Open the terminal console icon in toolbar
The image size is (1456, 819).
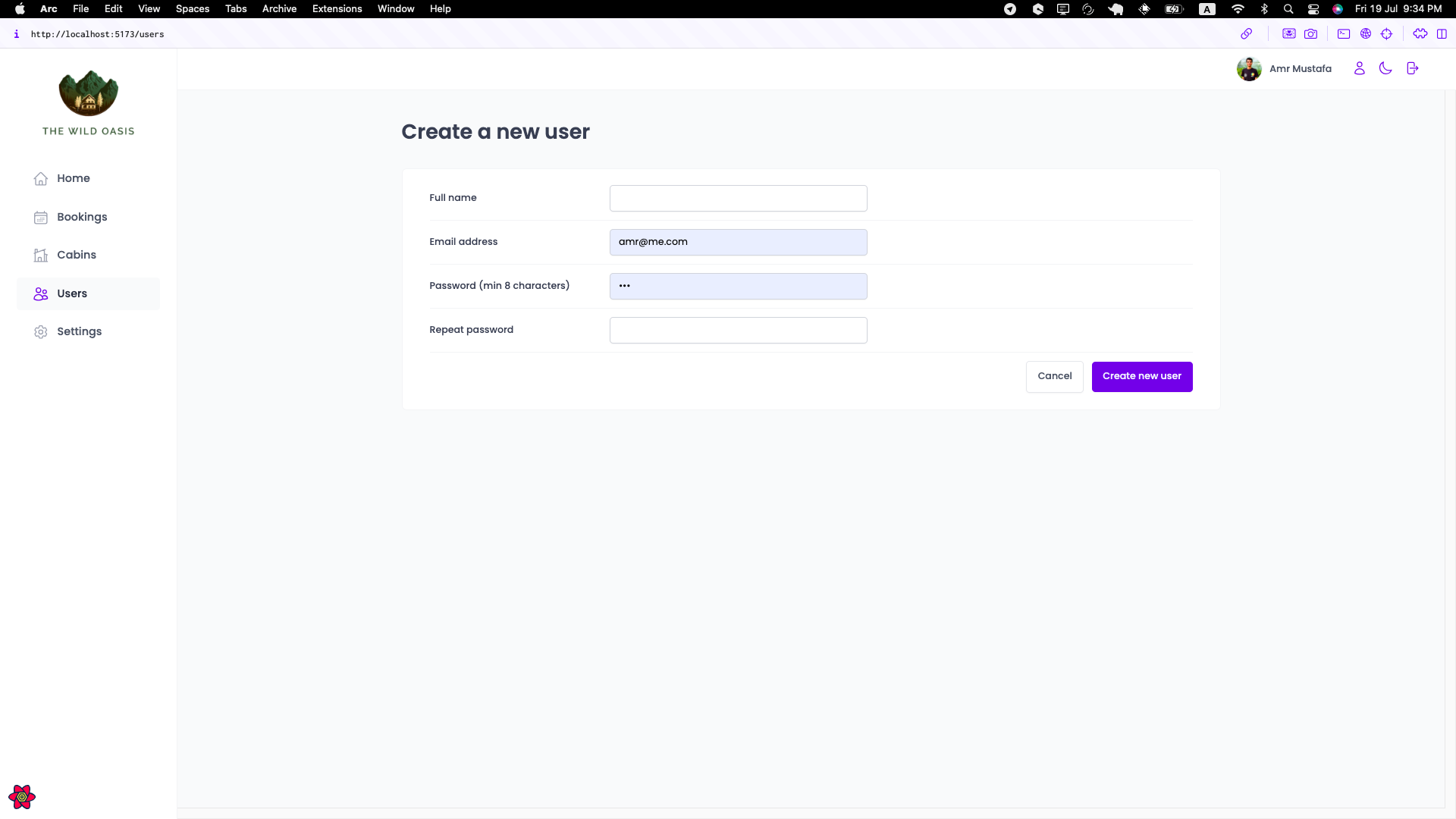coord(1343,34)
